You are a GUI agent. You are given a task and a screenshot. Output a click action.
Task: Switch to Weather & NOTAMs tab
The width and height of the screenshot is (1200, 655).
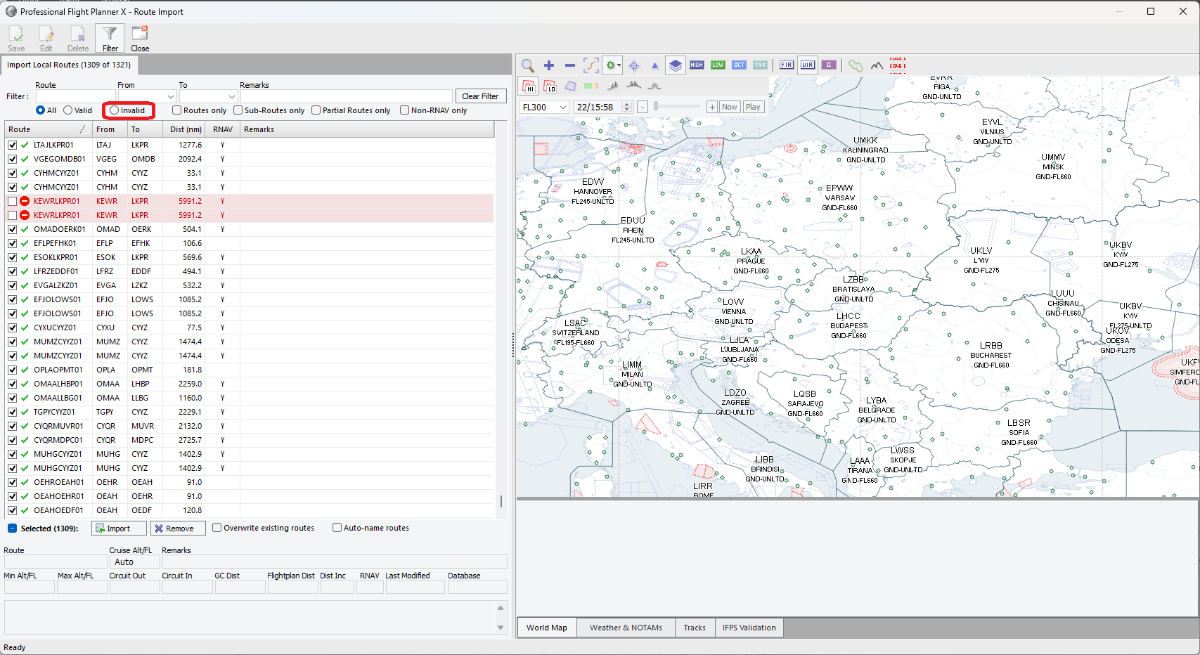point(626,628)
